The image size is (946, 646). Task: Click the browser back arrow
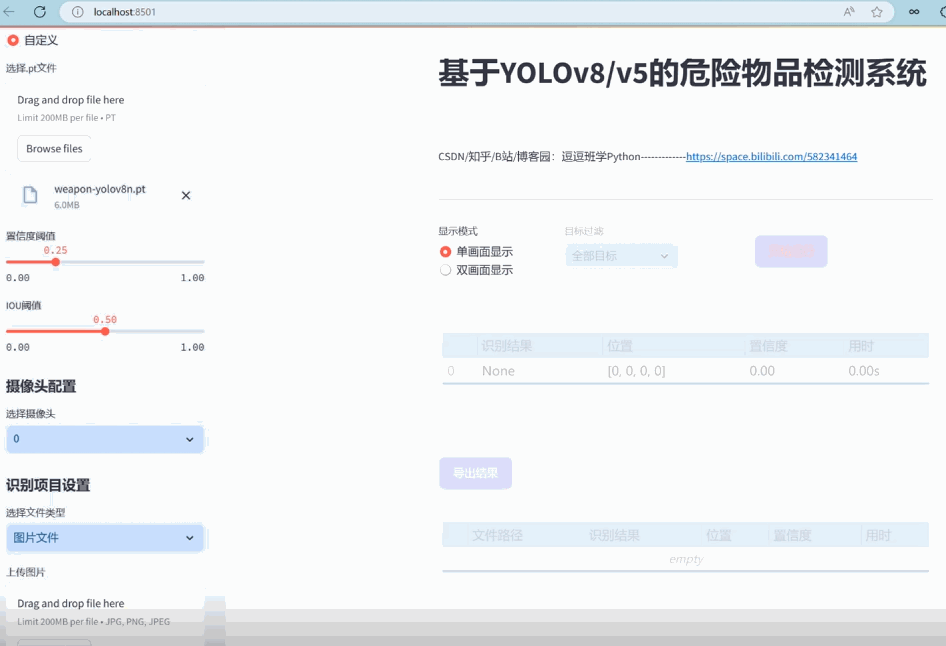point(8,11)
